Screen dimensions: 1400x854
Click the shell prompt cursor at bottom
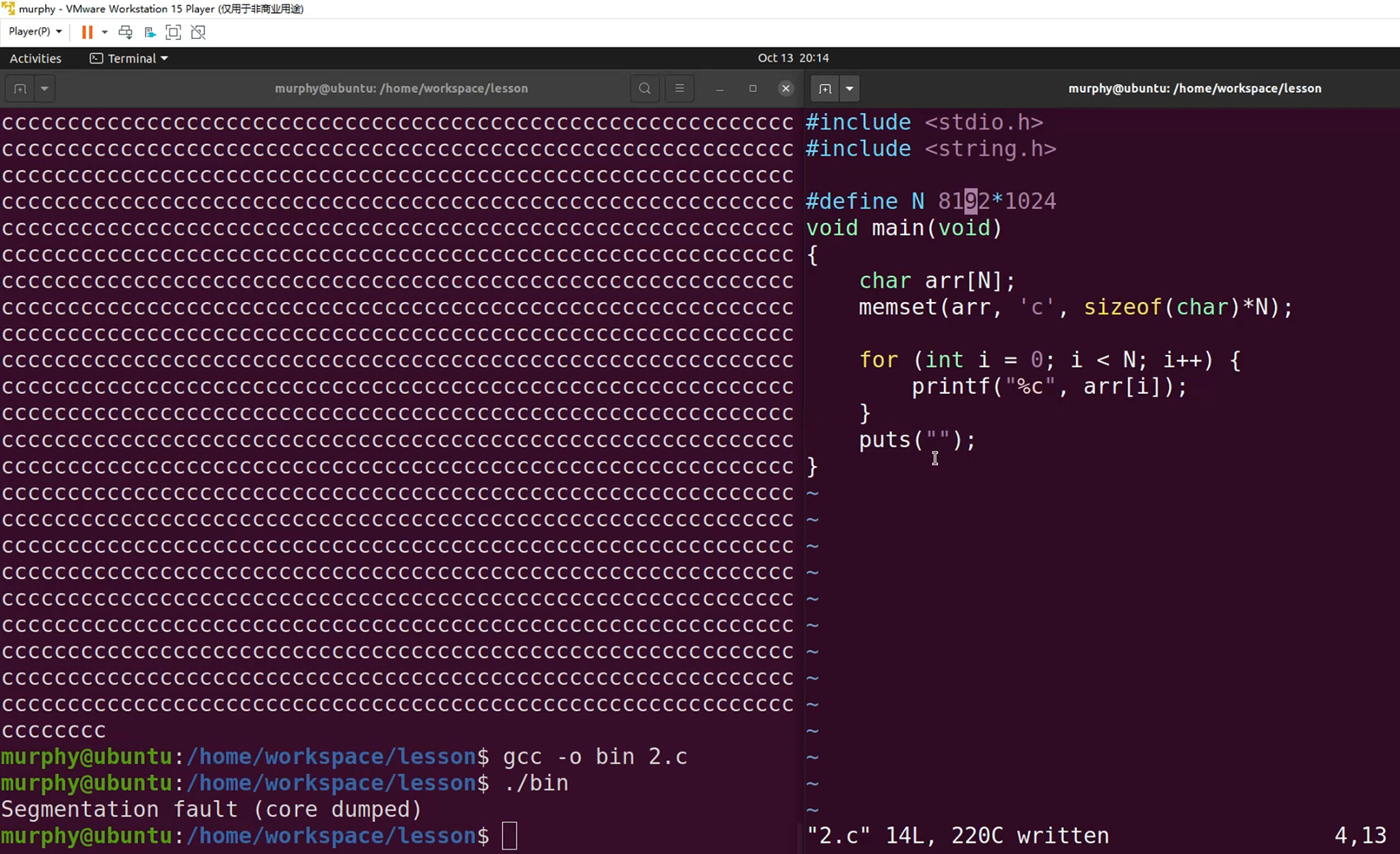click(x=509, y=836)
